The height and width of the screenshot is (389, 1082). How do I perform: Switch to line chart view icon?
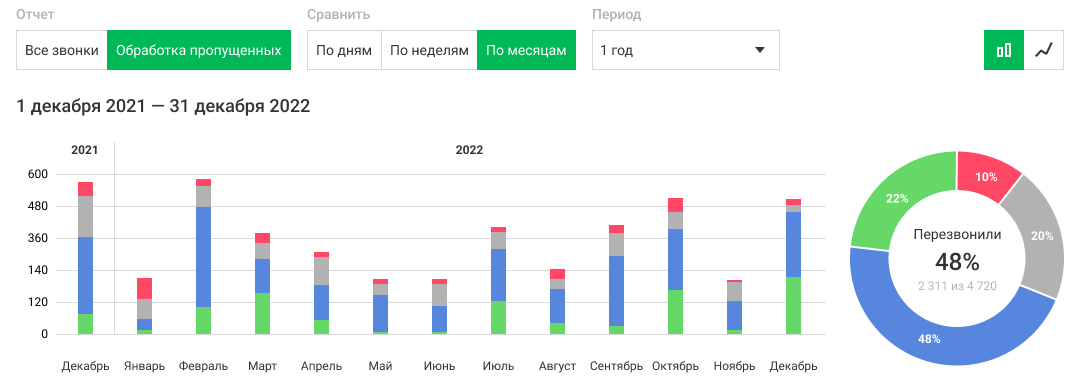pyautogui.click(x=1044, y=50)
